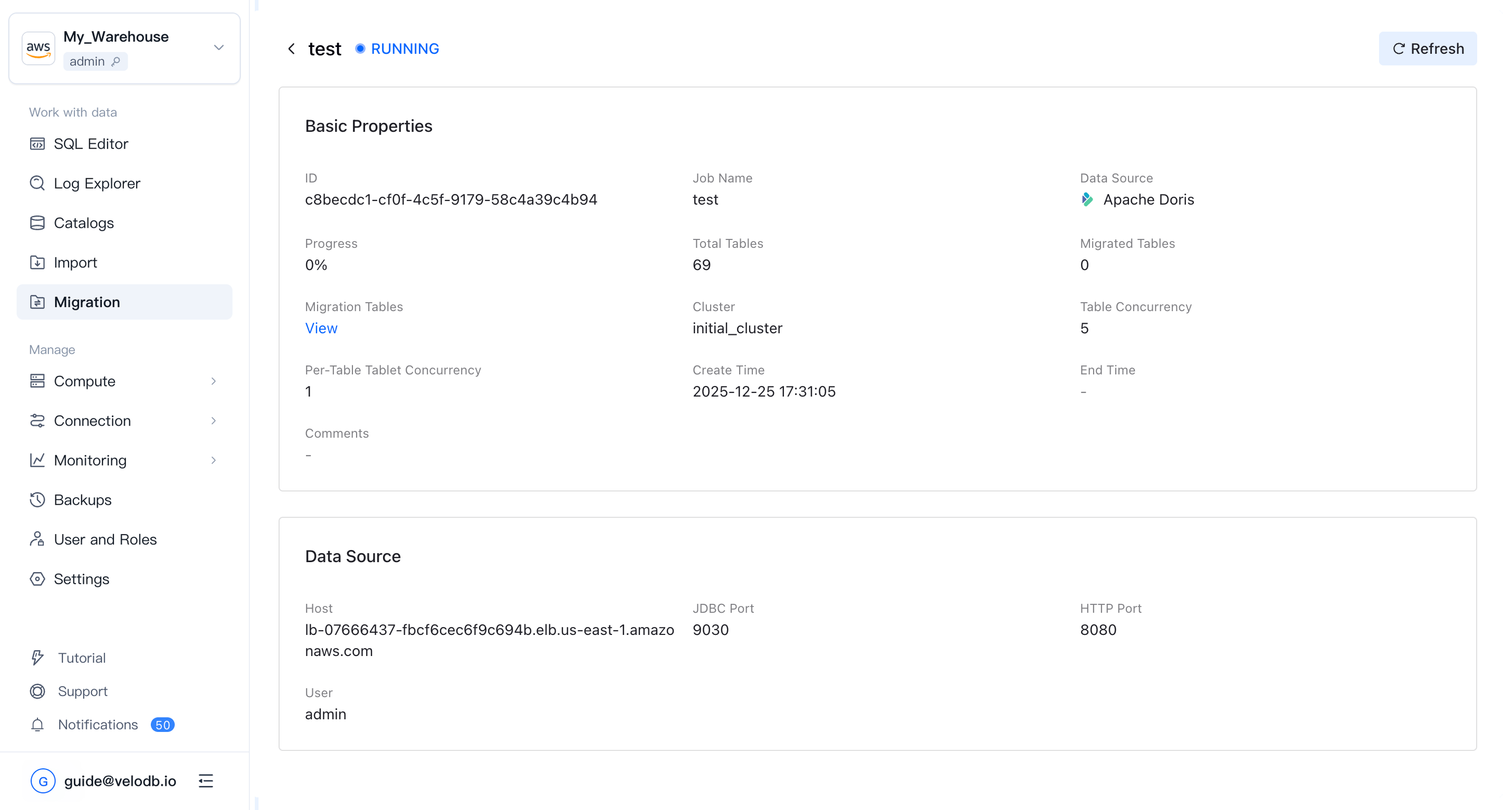This screenshot has height=810, width=1512.
Task: Click the back arrow next to test
Action: click(291, 49)
